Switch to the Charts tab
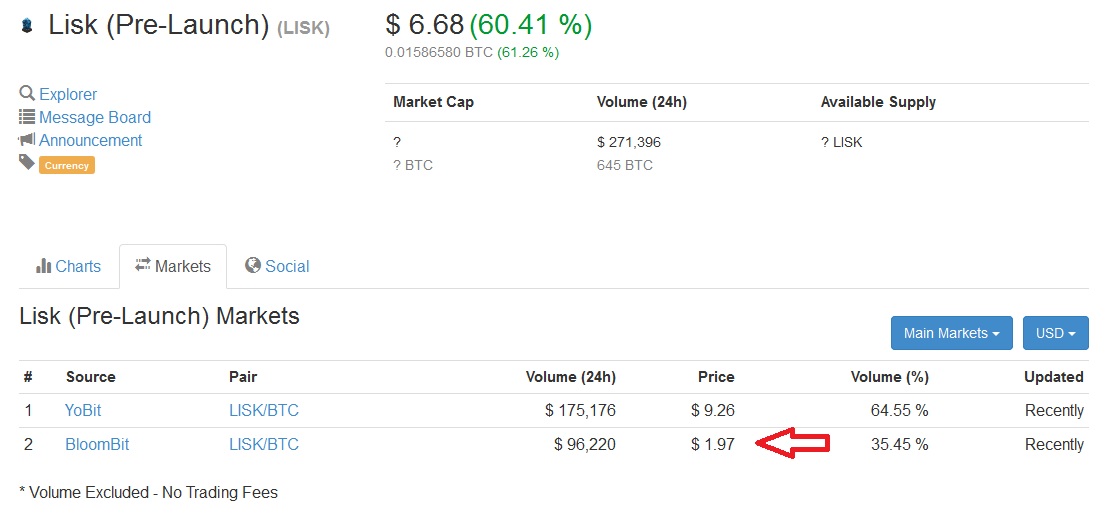 coord(68,267)
